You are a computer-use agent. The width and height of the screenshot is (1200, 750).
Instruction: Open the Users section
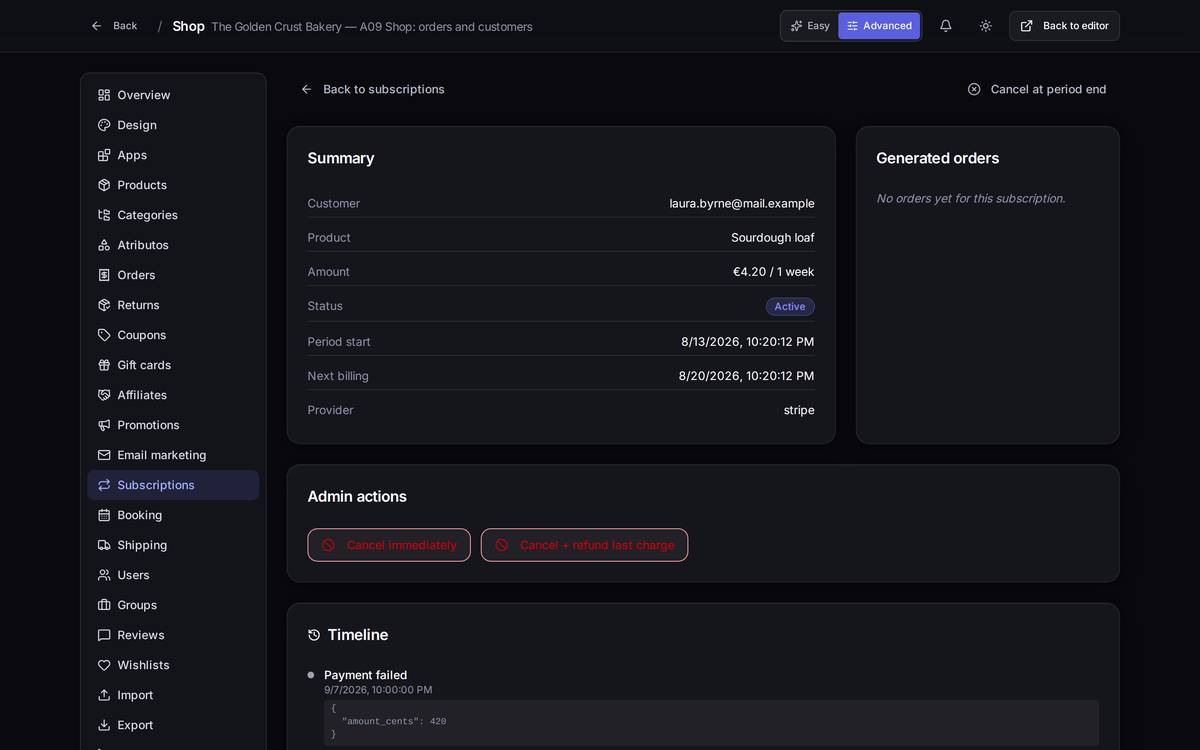173,575
